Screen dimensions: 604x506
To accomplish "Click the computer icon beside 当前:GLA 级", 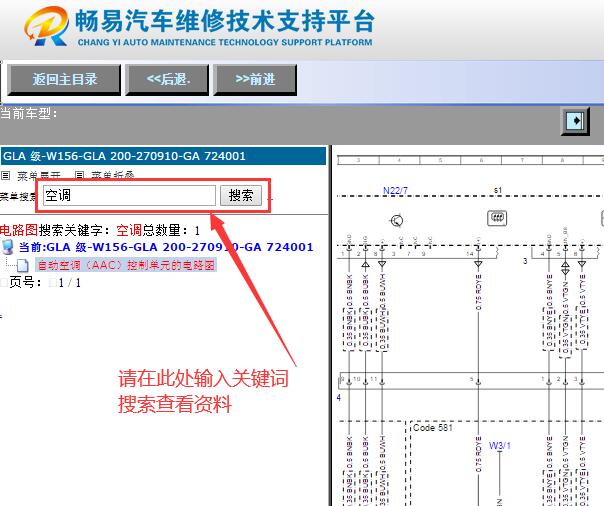I will coord(7,247).
